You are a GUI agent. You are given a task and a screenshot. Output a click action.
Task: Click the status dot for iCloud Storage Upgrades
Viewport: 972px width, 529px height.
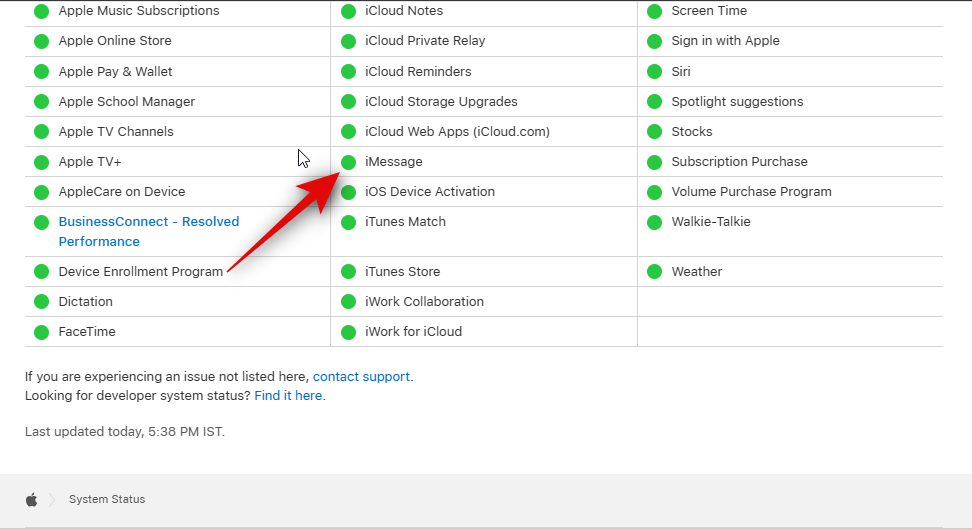348,102
